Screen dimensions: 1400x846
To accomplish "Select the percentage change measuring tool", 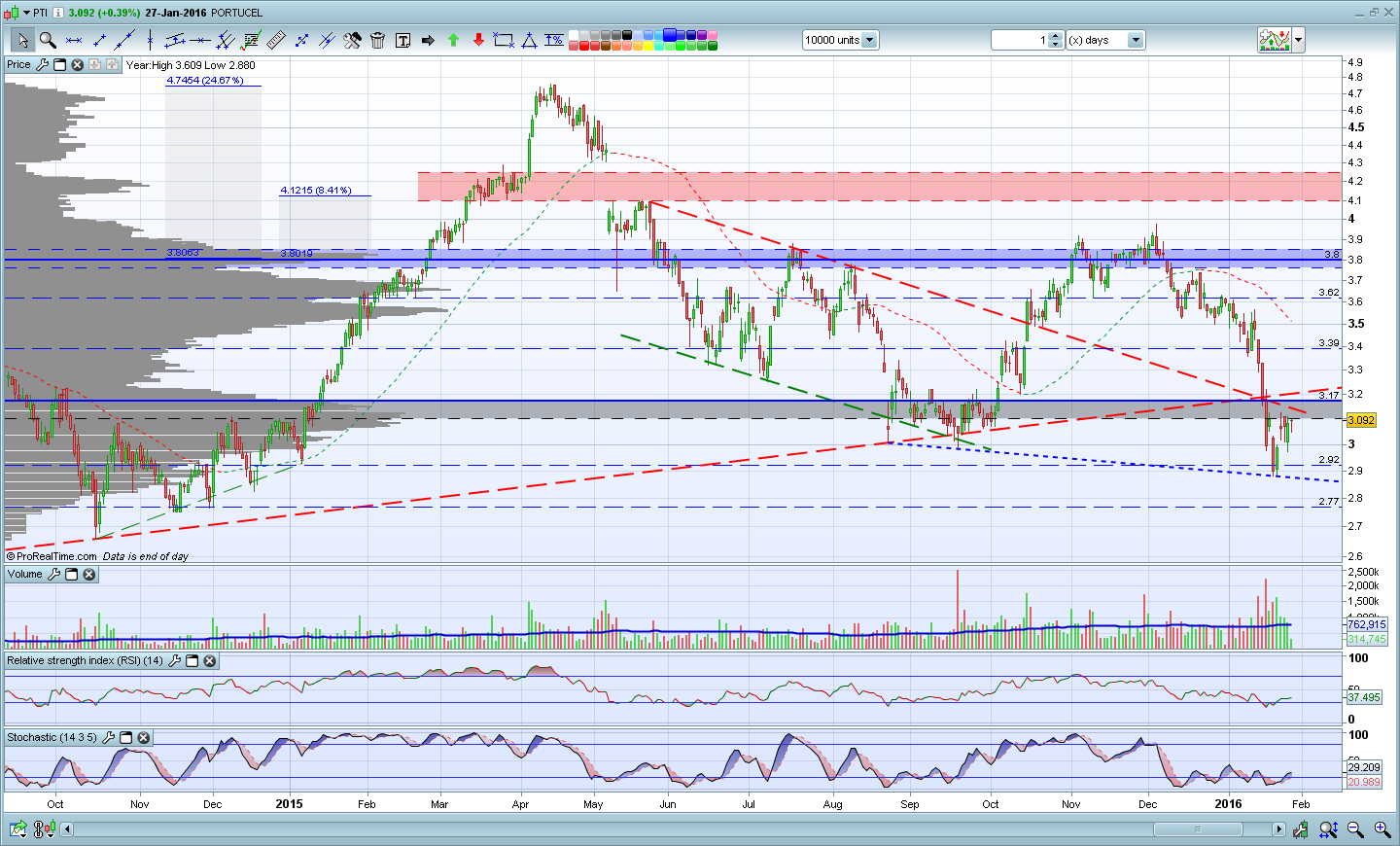I will (554, 40).
